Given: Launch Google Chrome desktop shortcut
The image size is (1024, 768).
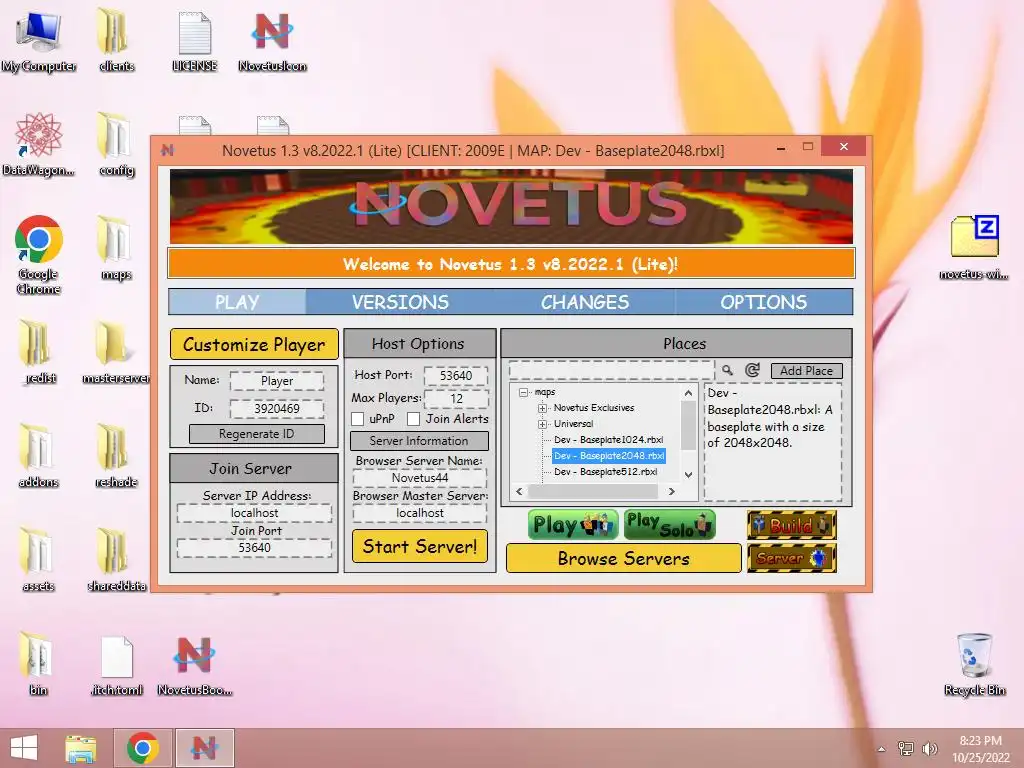Looking at the screenshot, I should (39, 255).
